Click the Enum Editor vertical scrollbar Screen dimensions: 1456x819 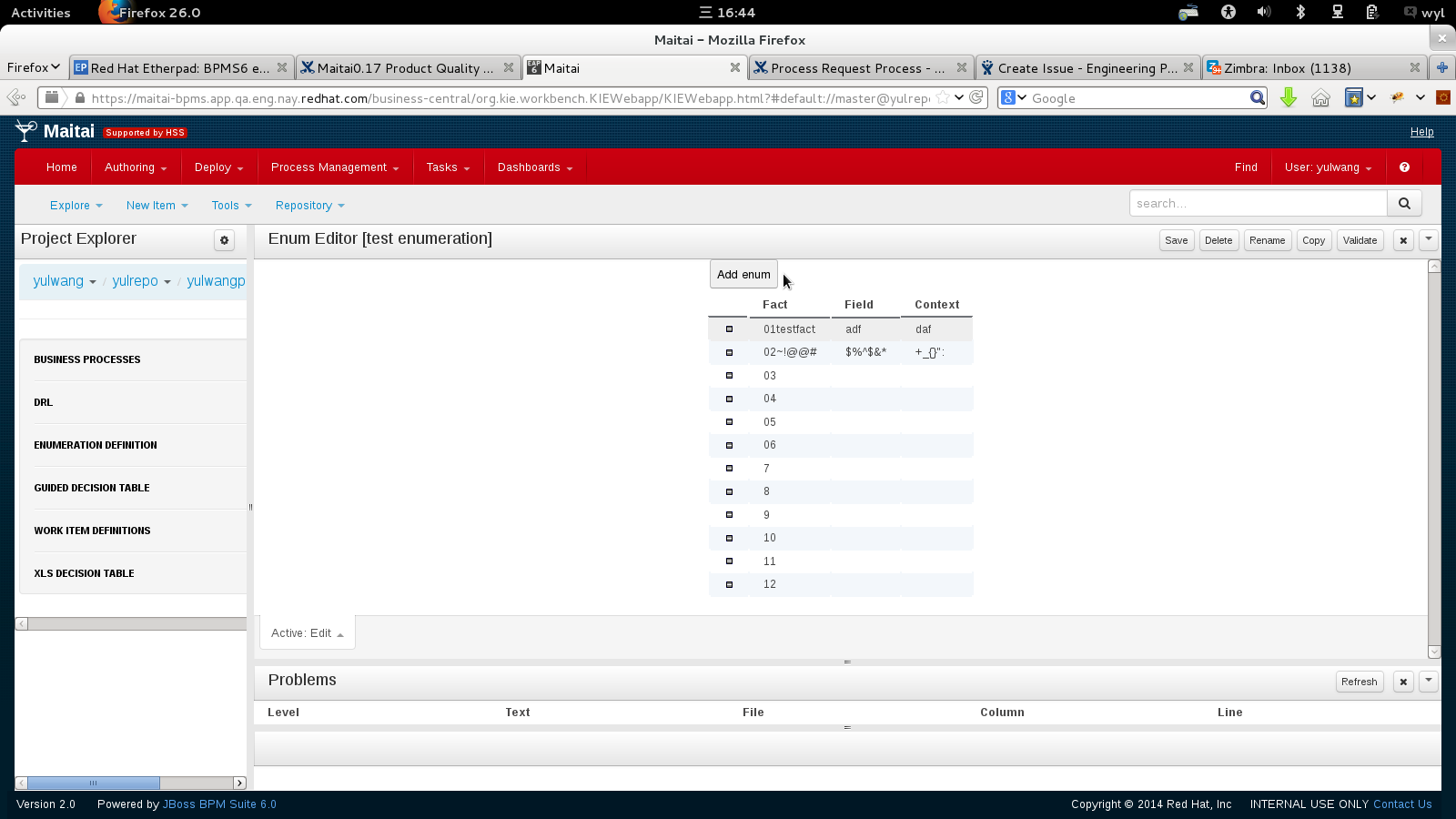1434,459
